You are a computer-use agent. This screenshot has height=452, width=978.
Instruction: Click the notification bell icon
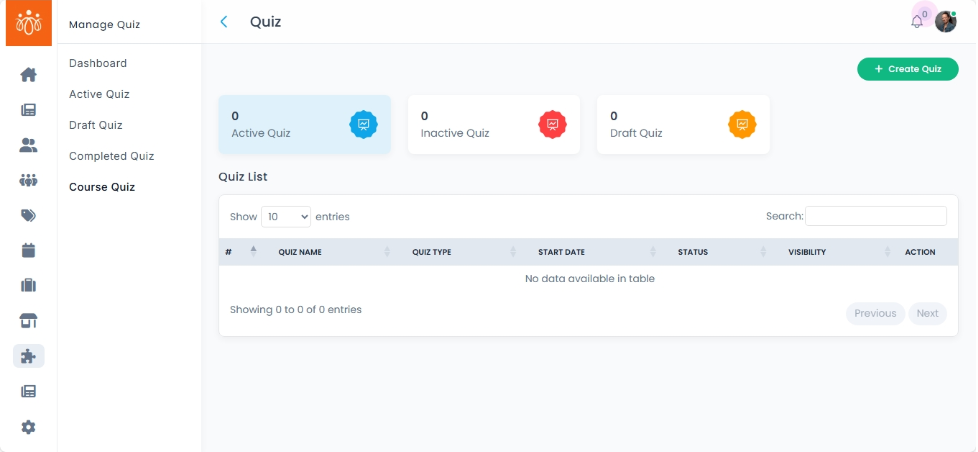[917, 22]
